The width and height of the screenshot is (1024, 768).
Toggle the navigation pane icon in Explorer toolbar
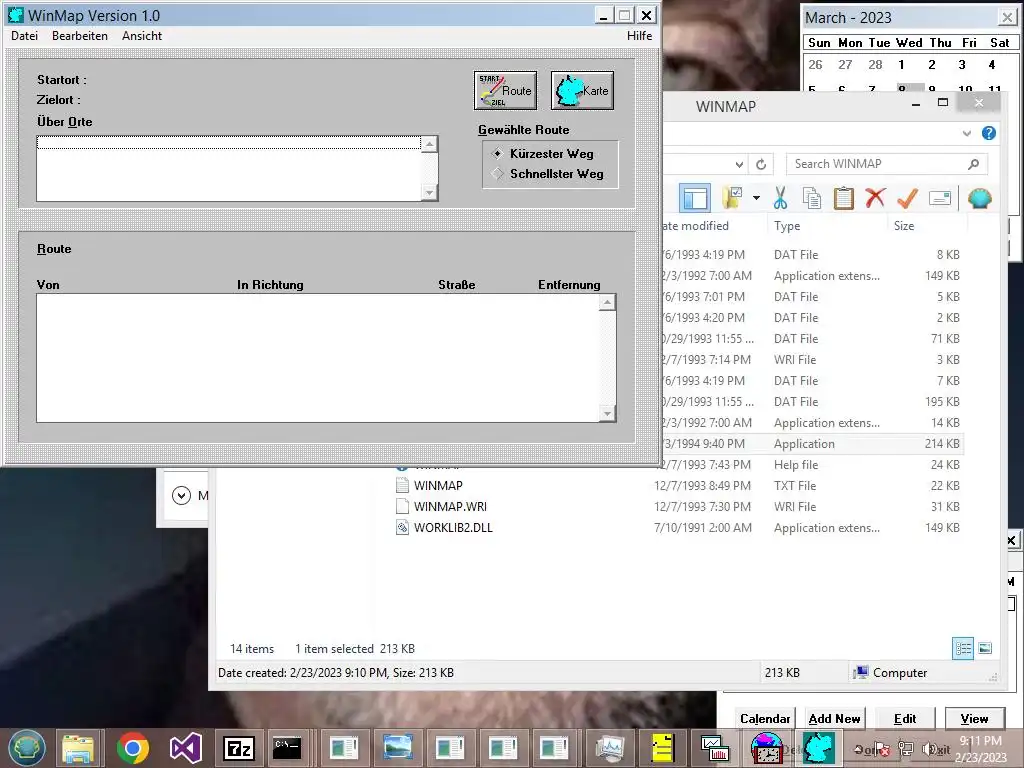pos(695,198)
